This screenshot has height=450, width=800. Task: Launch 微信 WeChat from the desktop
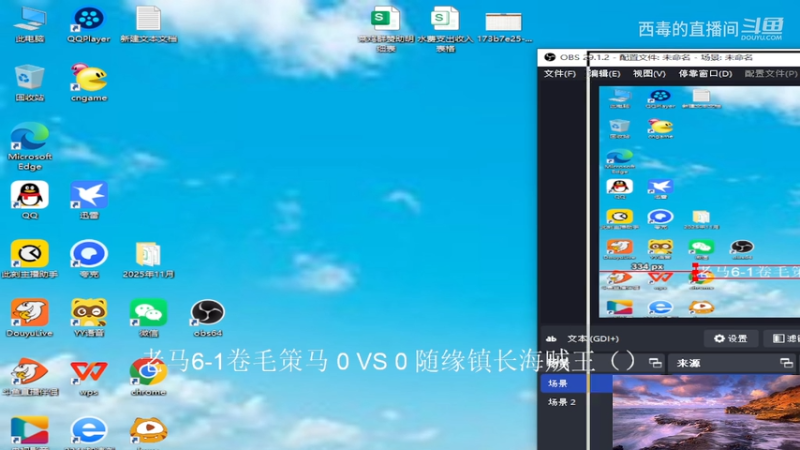[x=148, y=318]
